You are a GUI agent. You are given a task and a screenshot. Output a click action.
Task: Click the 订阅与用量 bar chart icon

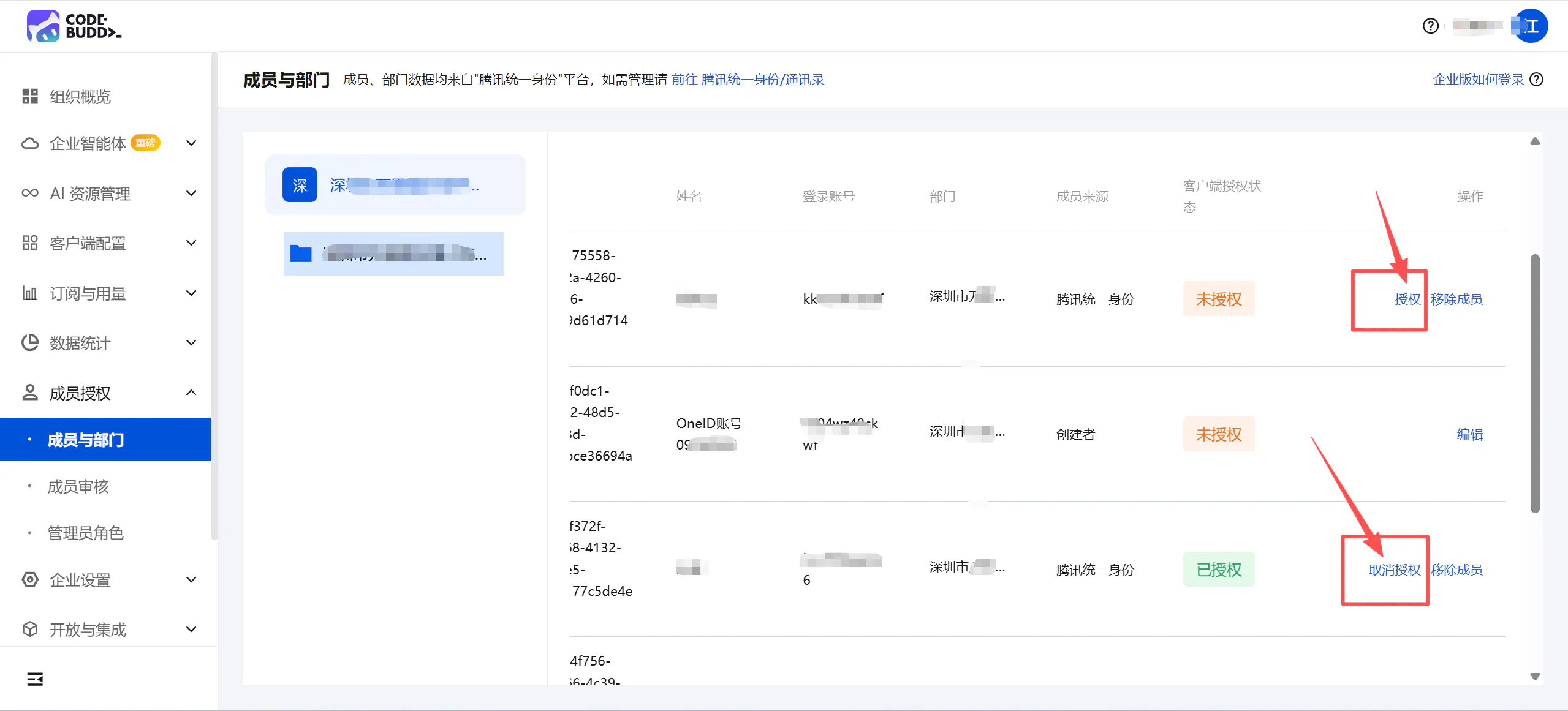click(x=30, y=293)
